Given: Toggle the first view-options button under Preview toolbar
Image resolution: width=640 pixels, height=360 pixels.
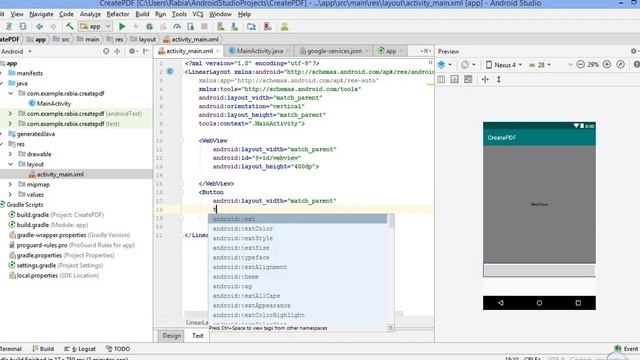Looking at the screenshot, I should point(441,79).
